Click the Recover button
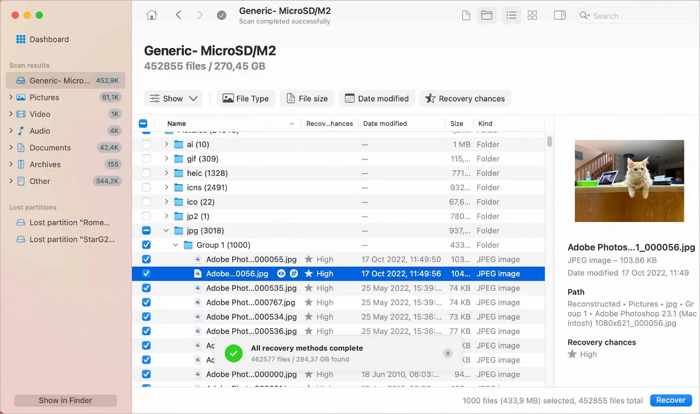This screenshot has height=414, width=700. (671, 400)
